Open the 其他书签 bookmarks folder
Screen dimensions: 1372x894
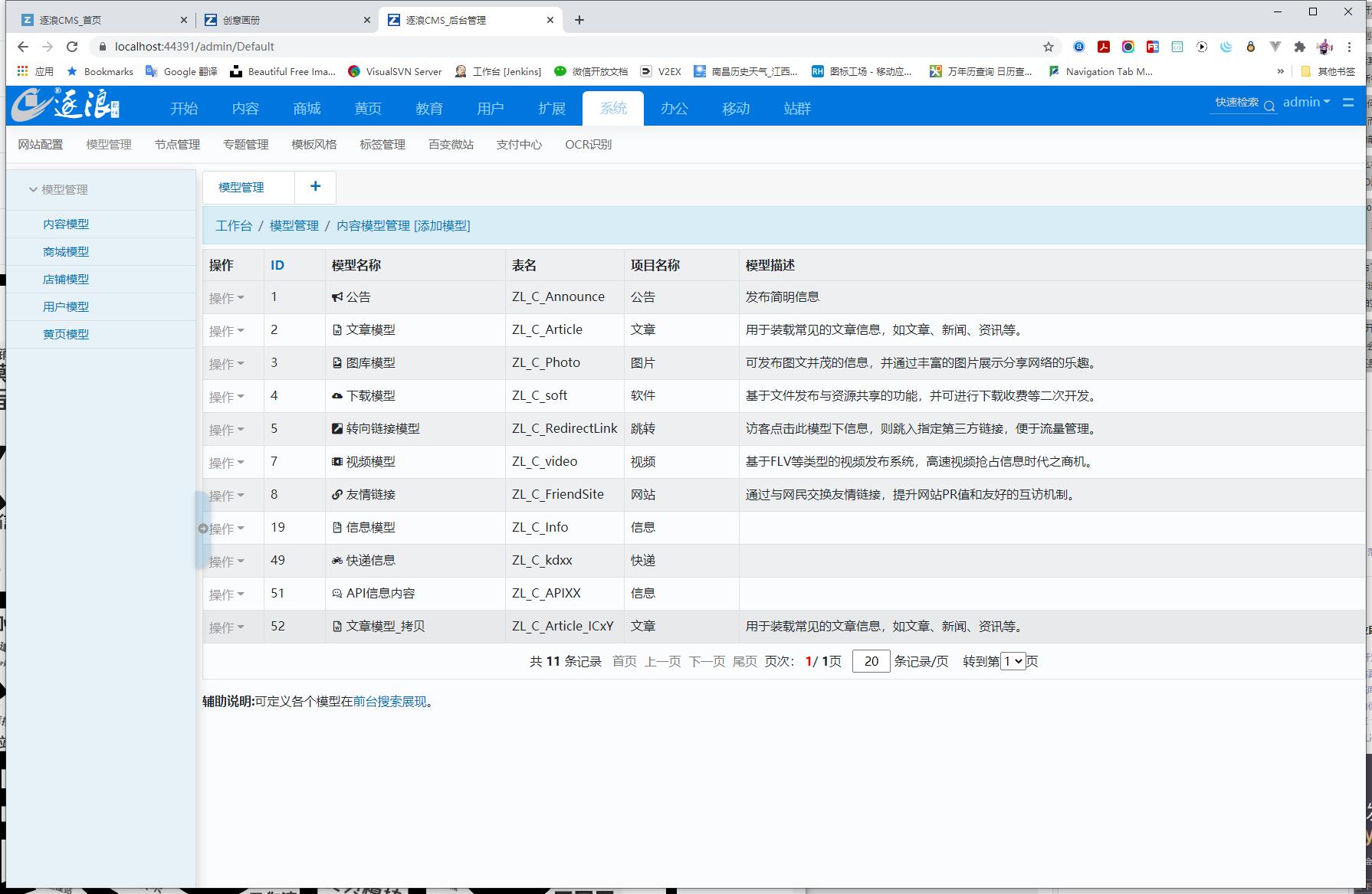(x=1328, y=71)
